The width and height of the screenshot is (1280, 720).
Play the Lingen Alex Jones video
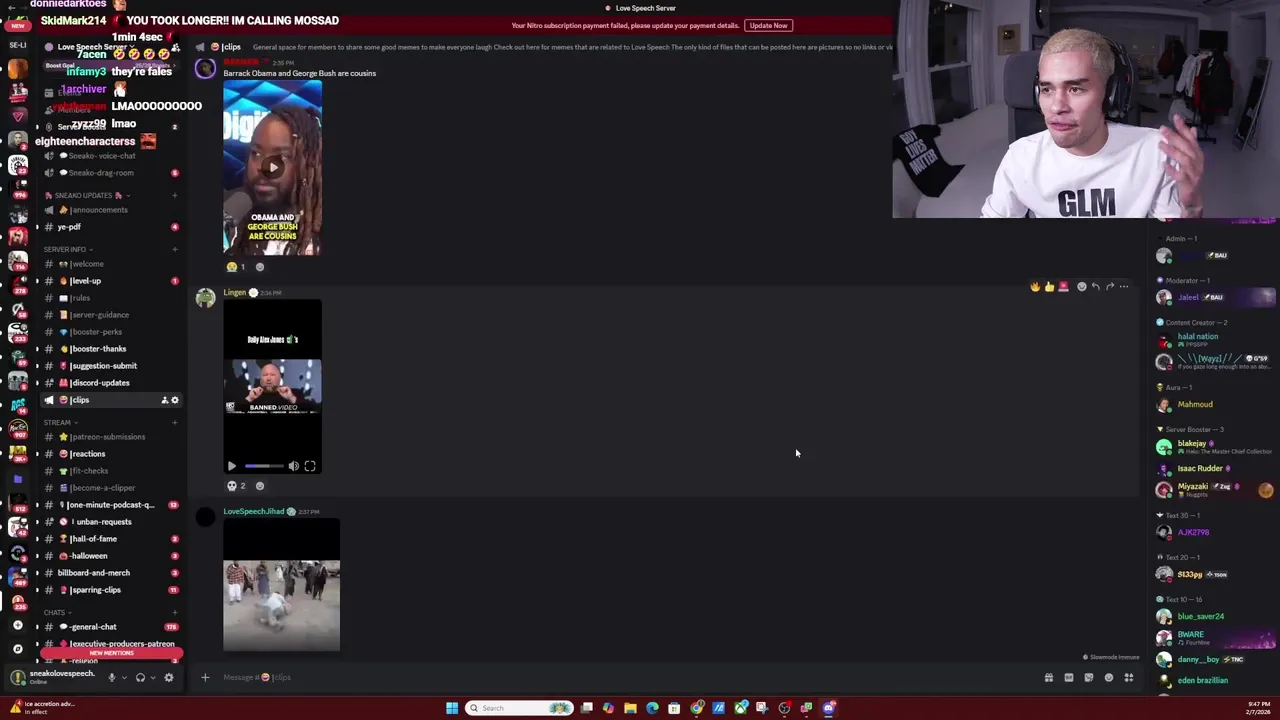232,466
